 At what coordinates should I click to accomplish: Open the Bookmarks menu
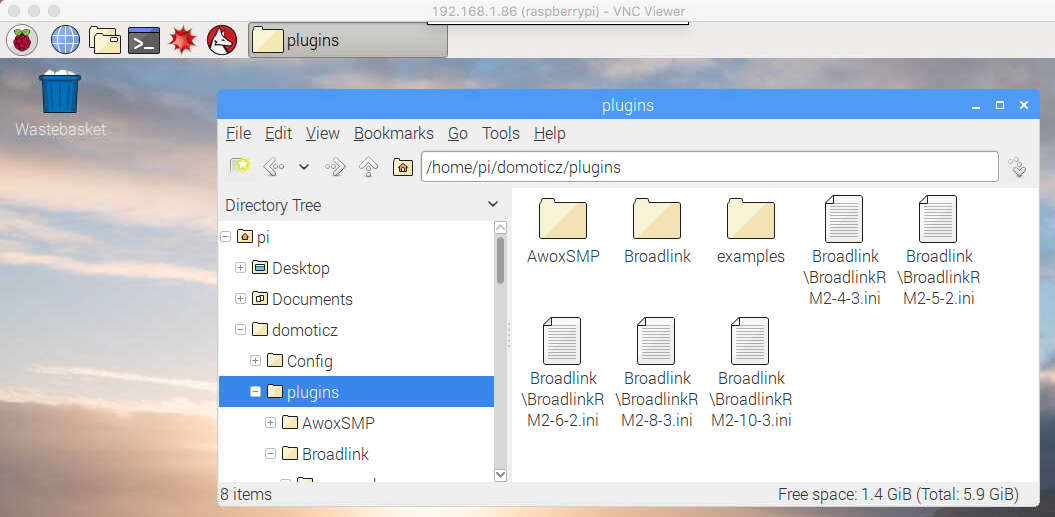click(394, 133)
